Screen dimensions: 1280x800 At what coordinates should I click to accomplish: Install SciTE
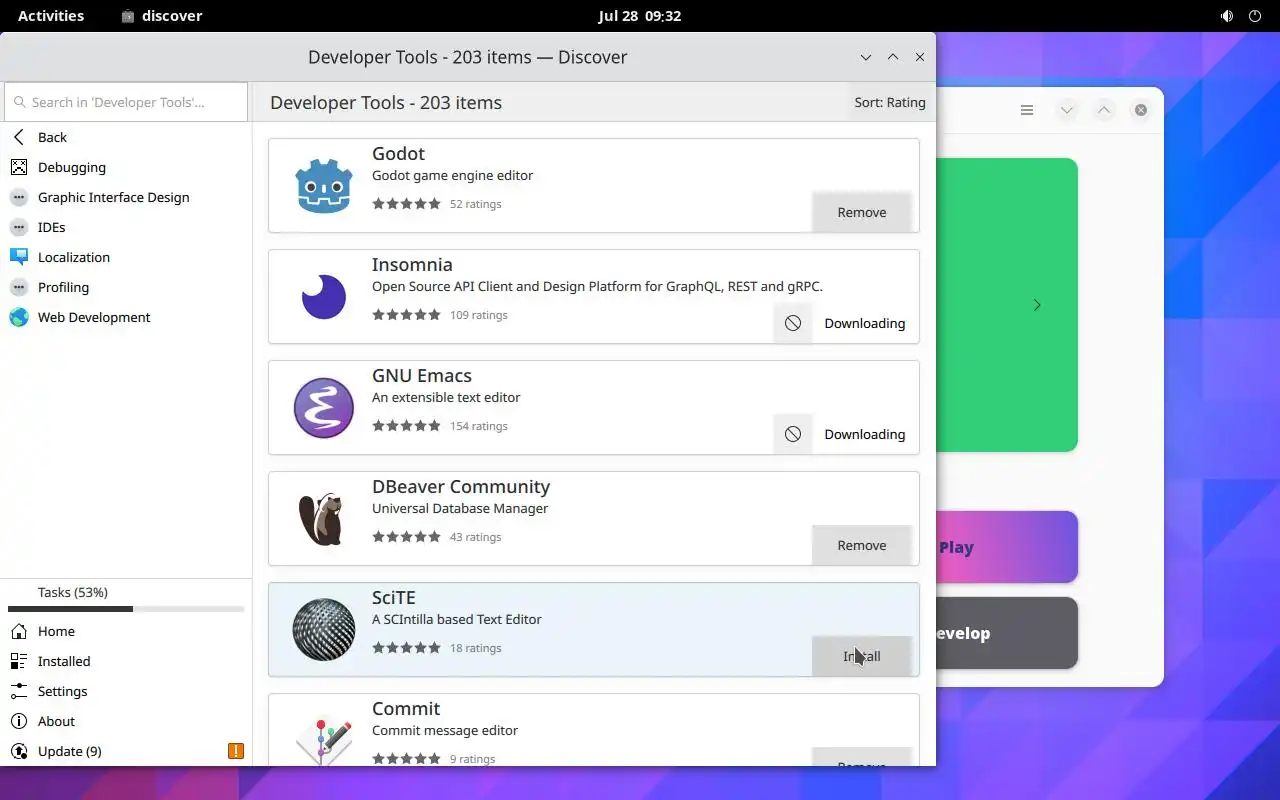tap(862, 656)
